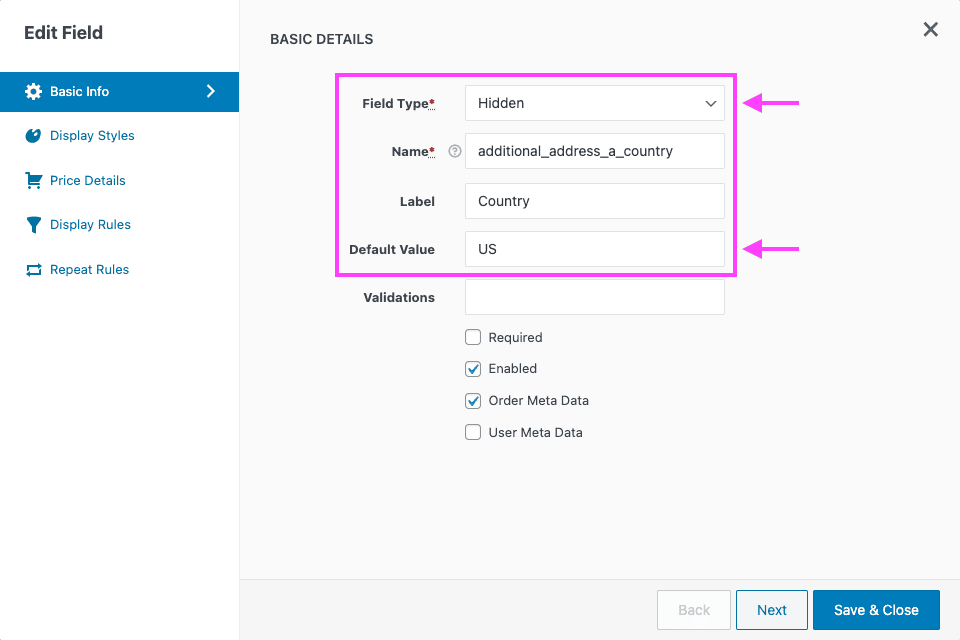
Task: Disable the Enabled checkbox
Action: (x=473, y=369)
